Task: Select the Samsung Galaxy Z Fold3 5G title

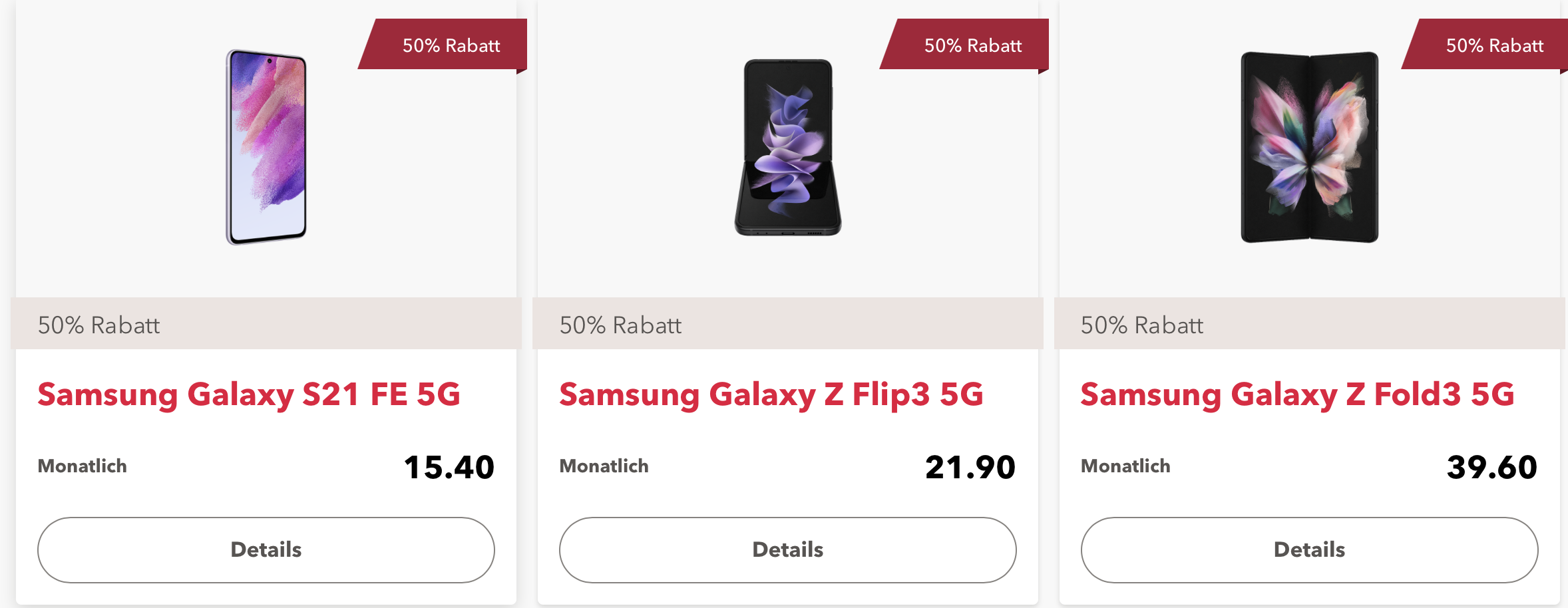Action: (x=1297, y=394)
